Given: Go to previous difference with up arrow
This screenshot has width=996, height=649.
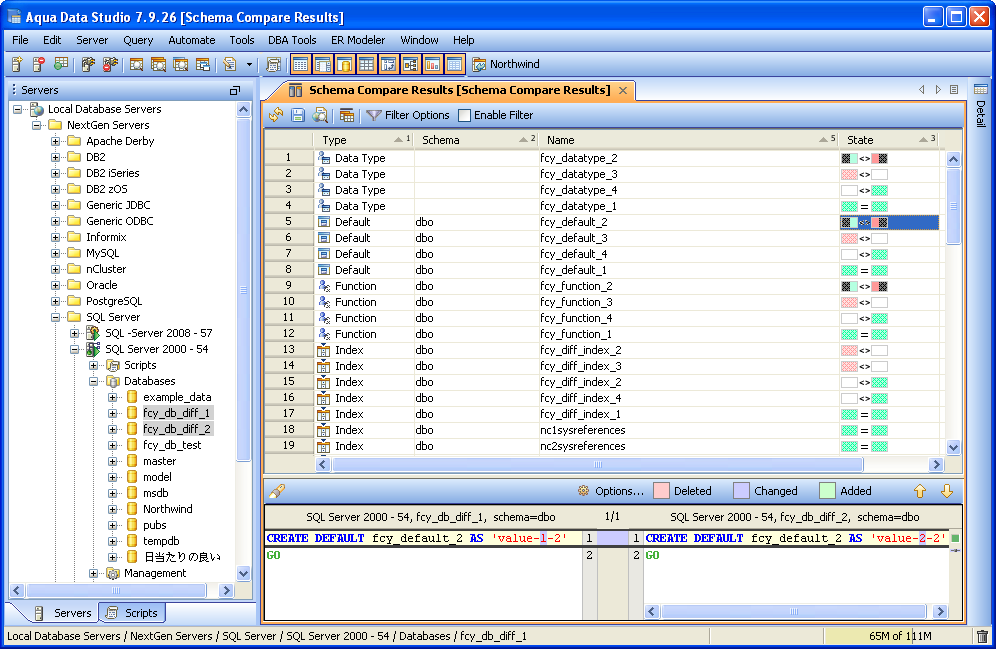Looking at the screenshot, I should (x=920, y=491).
